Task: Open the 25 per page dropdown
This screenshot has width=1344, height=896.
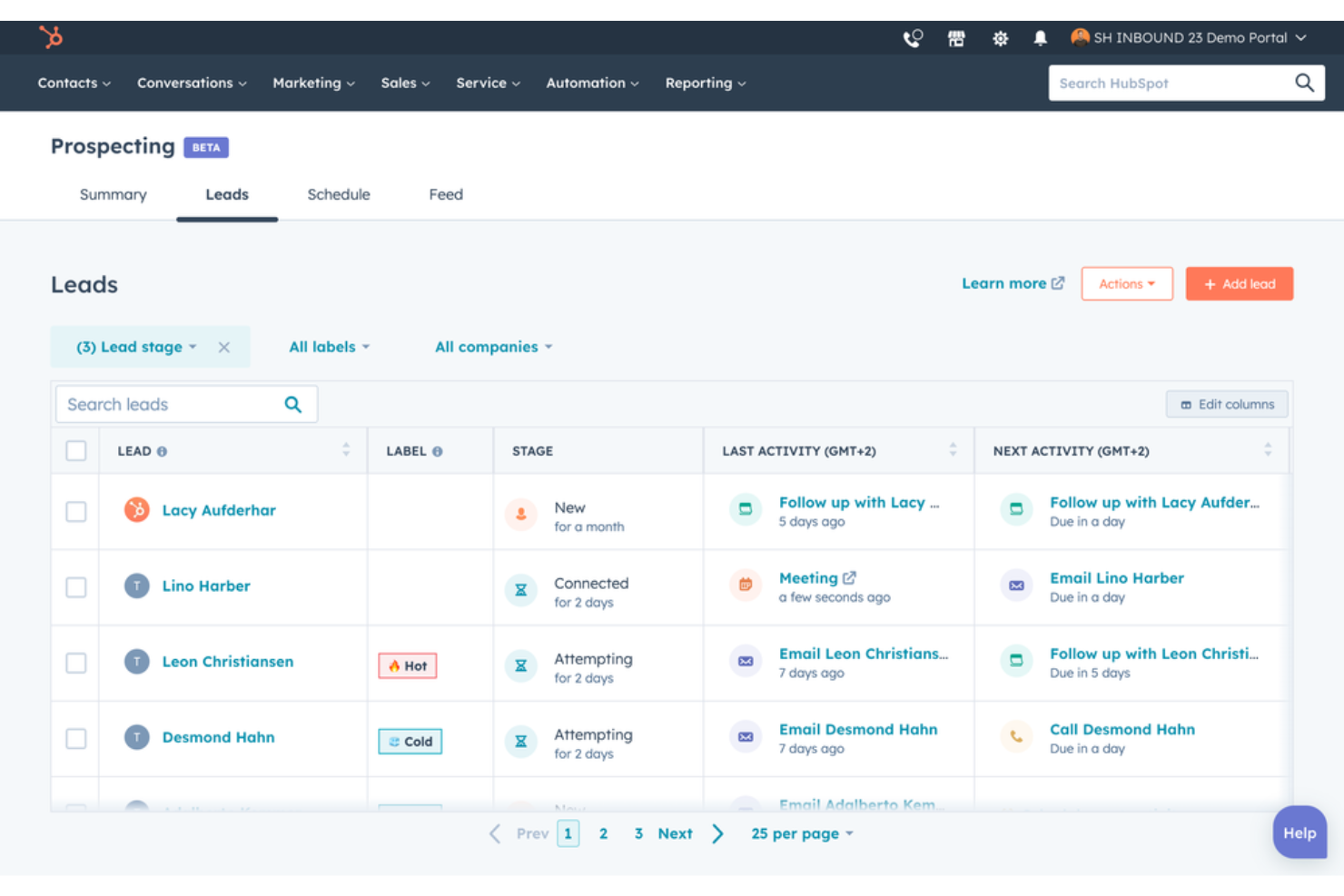Action: point(800,832)
